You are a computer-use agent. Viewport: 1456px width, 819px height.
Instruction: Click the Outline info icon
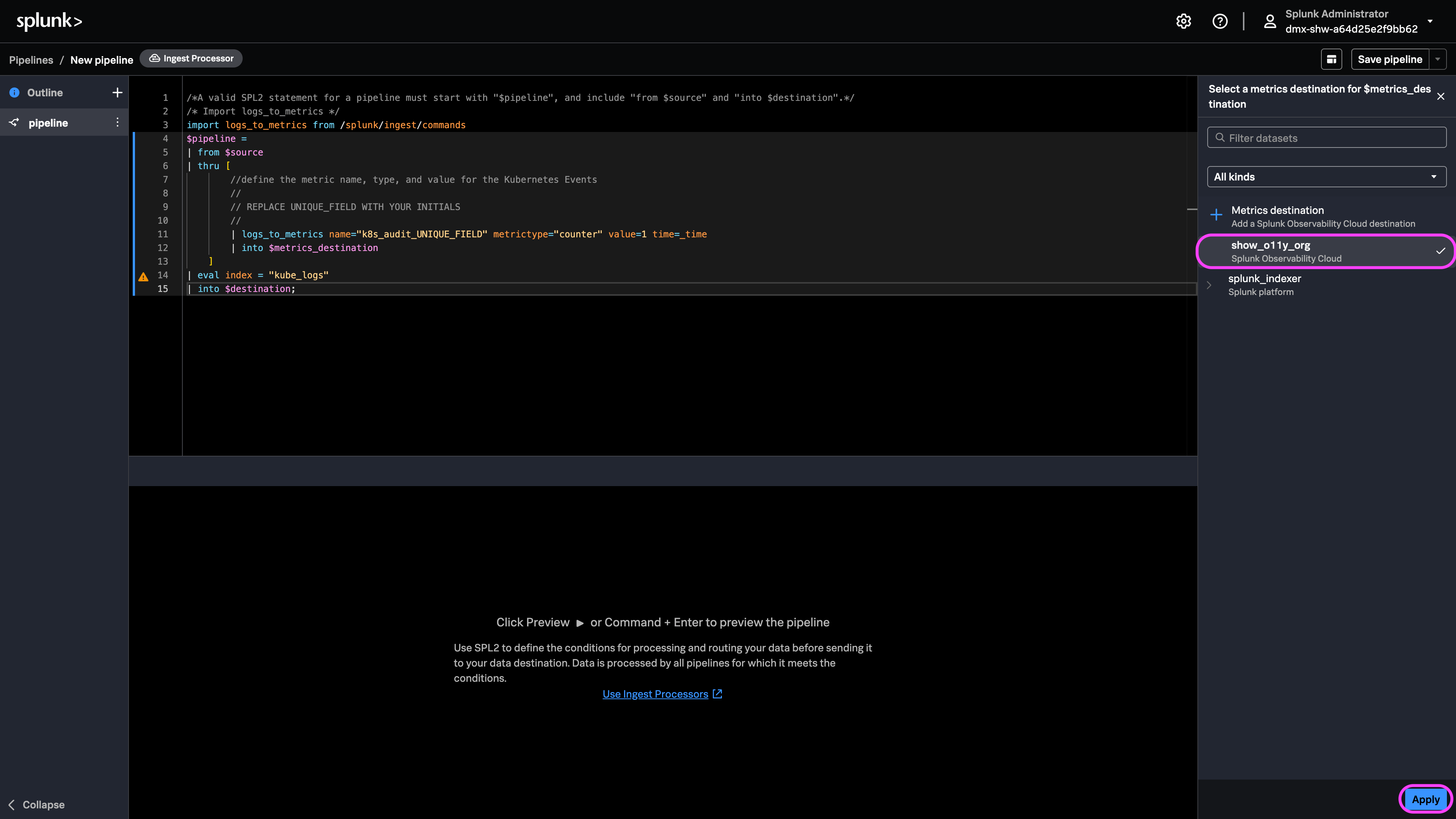[x=15, y=93]
